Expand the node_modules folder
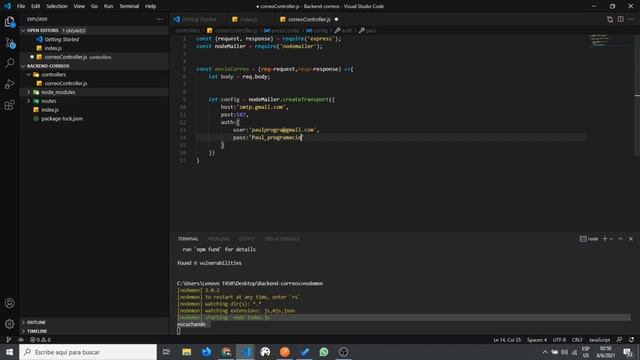The height and width of the screenshot is (360, 640). point(29,92)
